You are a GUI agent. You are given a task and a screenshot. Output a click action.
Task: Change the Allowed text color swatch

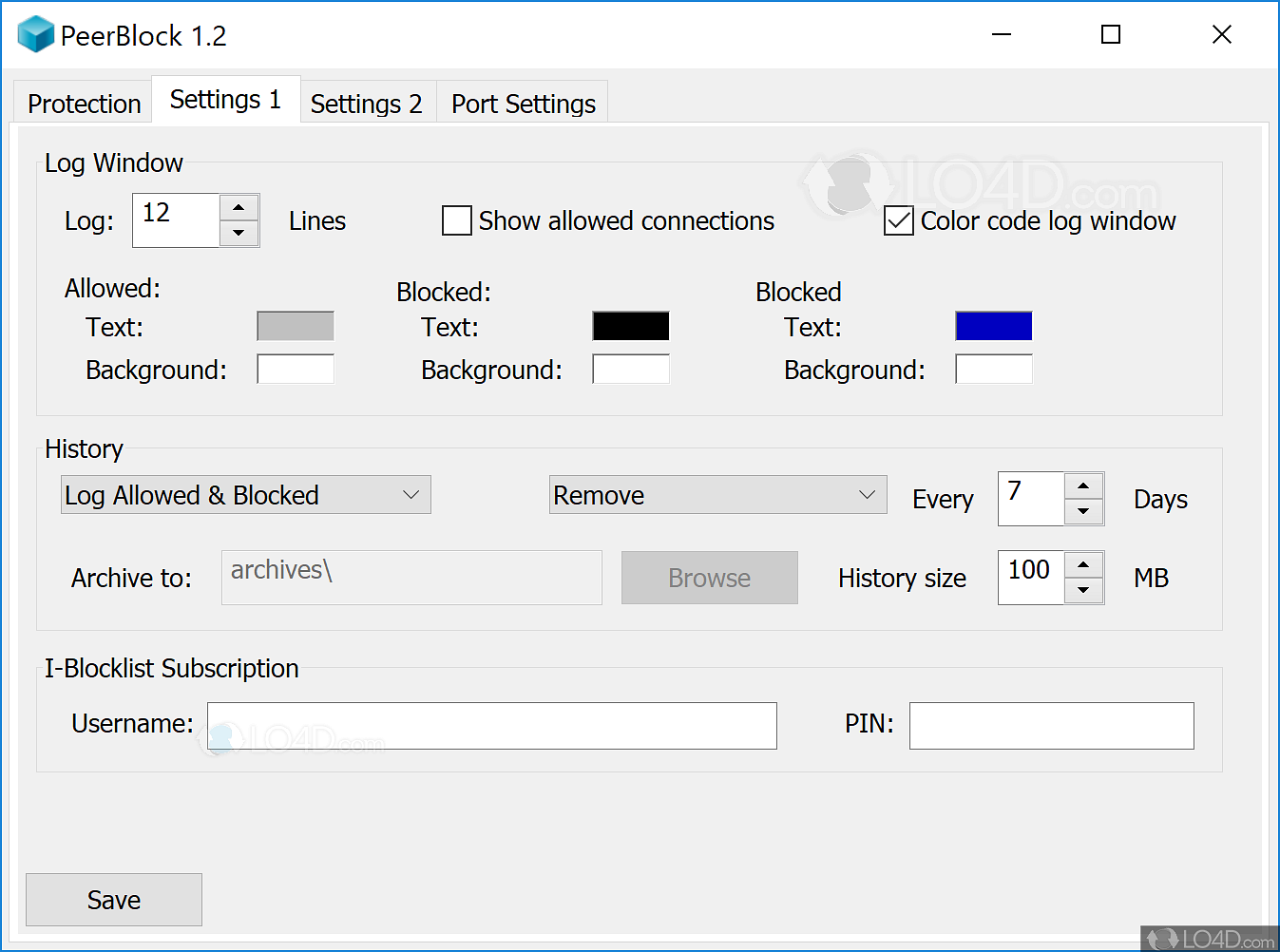point(295,326)
